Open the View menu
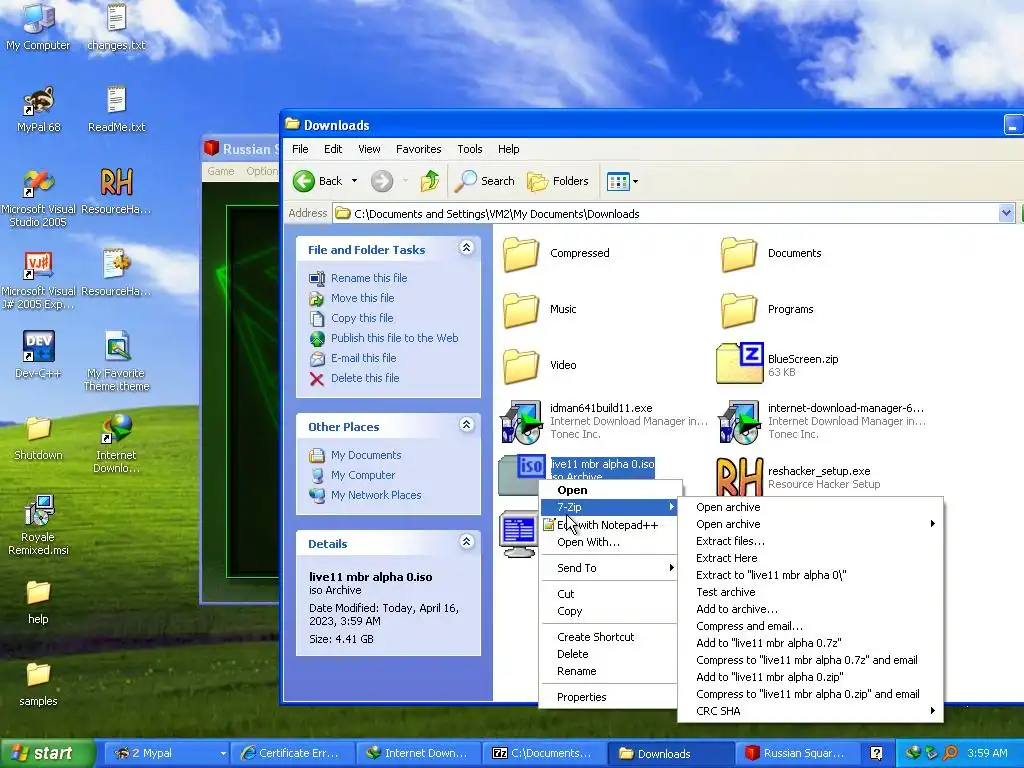The width and height of the screenshot is (1024, 768). pyautogui.click(x=369, y=149)
